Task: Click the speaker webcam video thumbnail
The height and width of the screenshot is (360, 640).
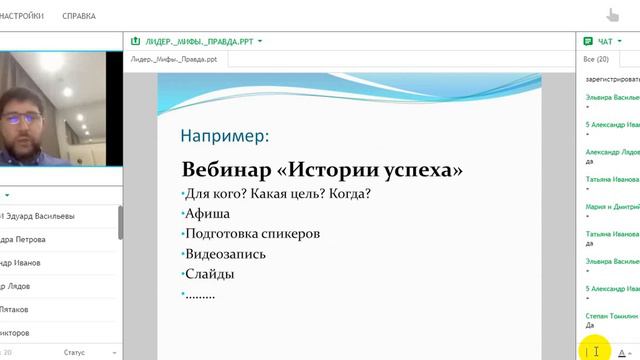Action: pos(53,109)
